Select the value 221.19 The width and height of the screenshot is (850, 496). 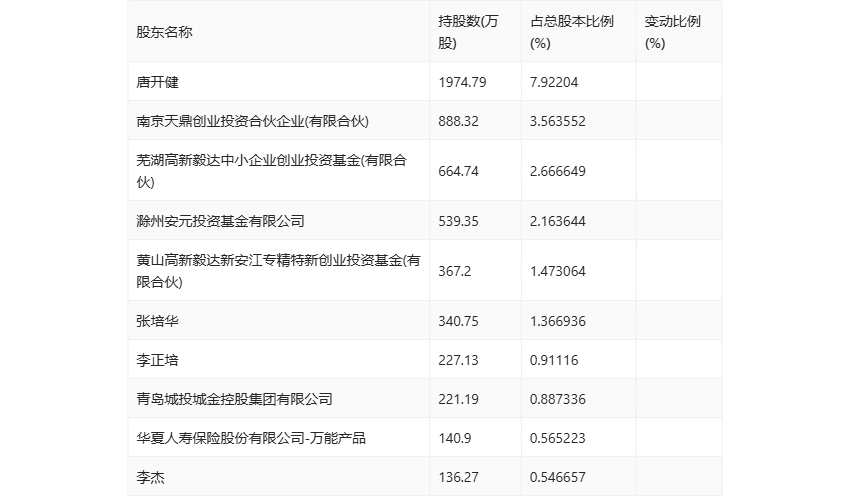pyautogui.click(x=459, y=399)
